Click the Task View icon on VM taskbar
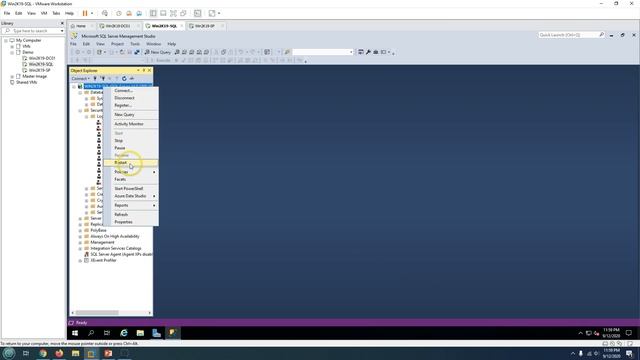Viewport: 640px width, 360px height. (107, 333)
